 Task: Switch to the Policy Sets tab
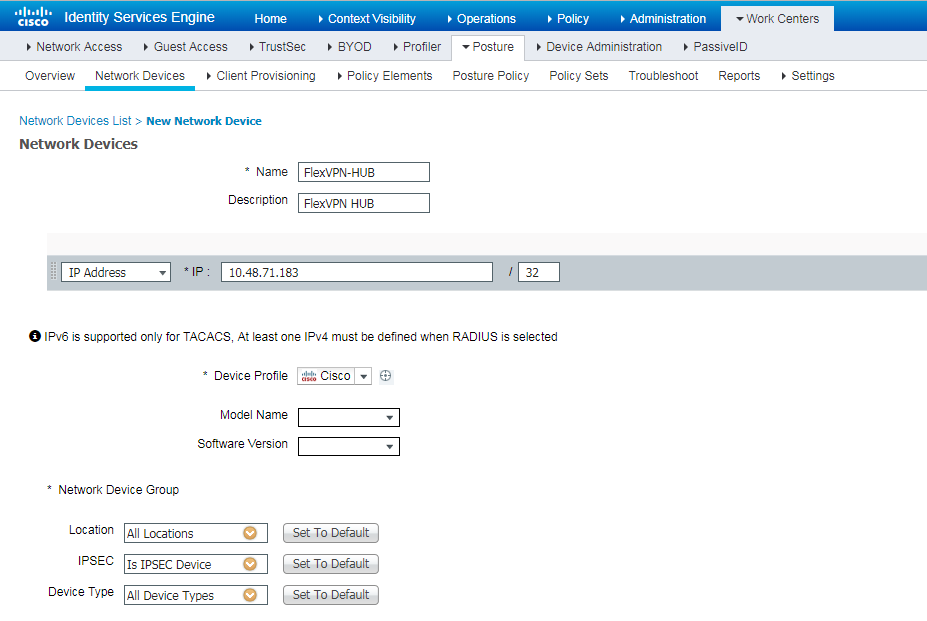[x=579, y=76]
